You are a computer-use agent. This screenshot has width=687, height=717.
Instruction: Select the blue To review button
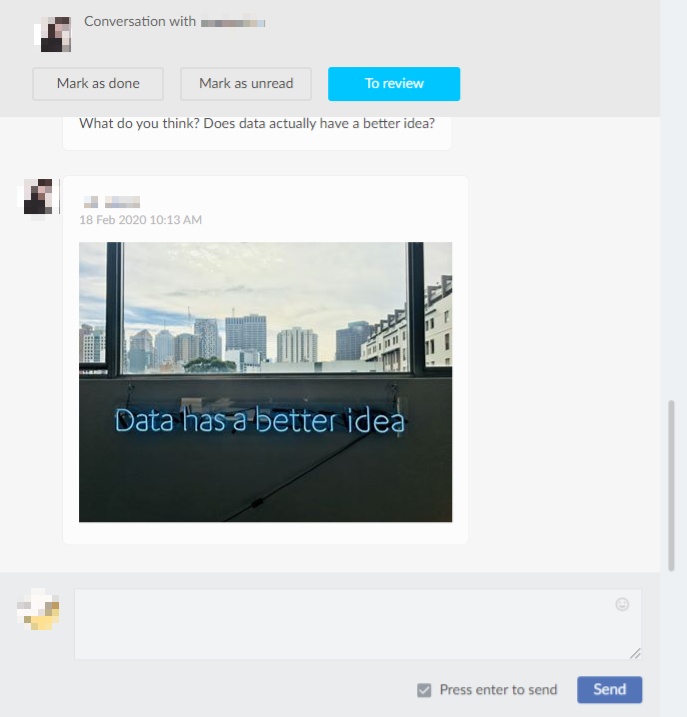394,84
